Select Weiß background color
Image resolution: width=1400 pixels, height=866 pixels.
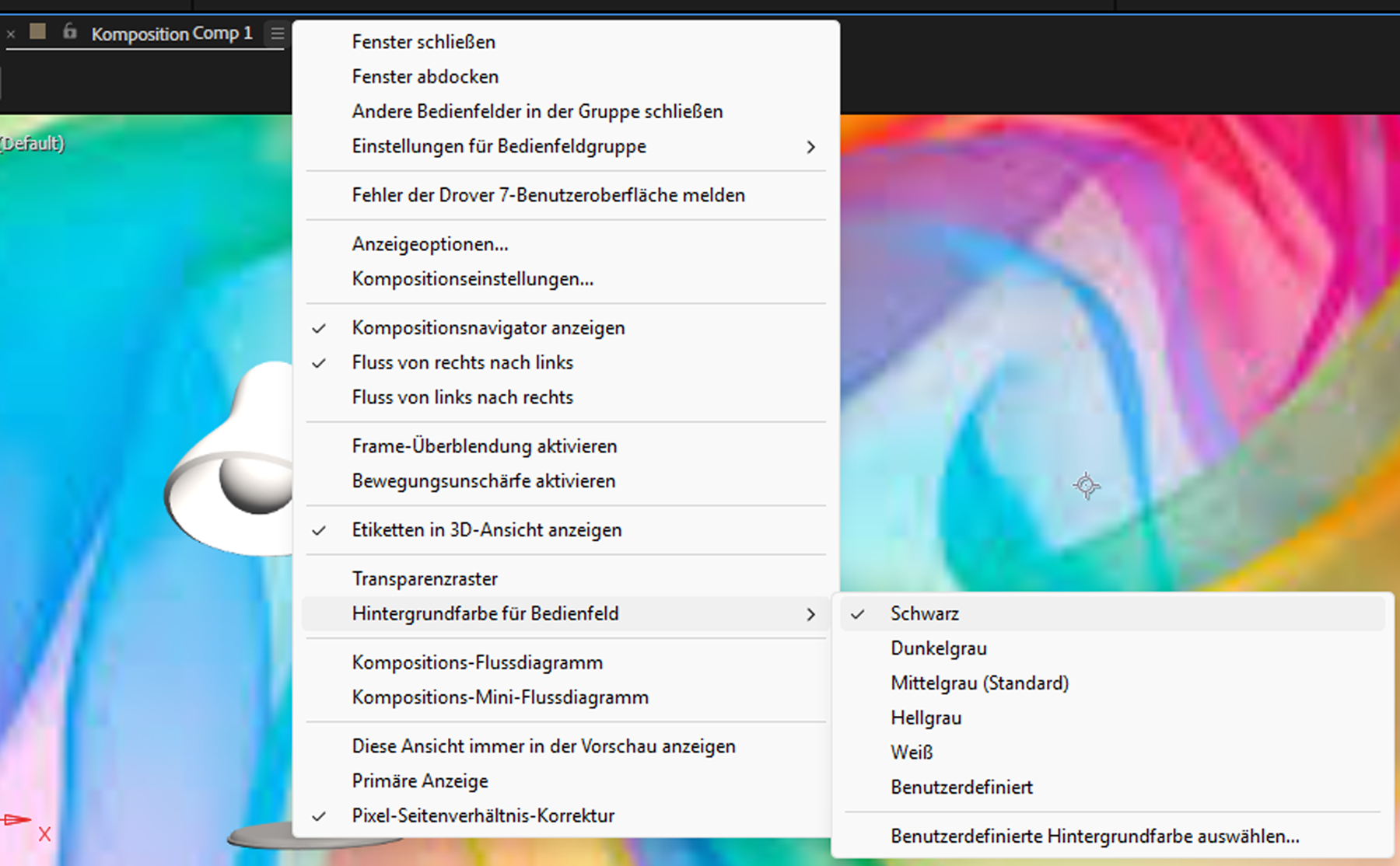tap(910, 752)
